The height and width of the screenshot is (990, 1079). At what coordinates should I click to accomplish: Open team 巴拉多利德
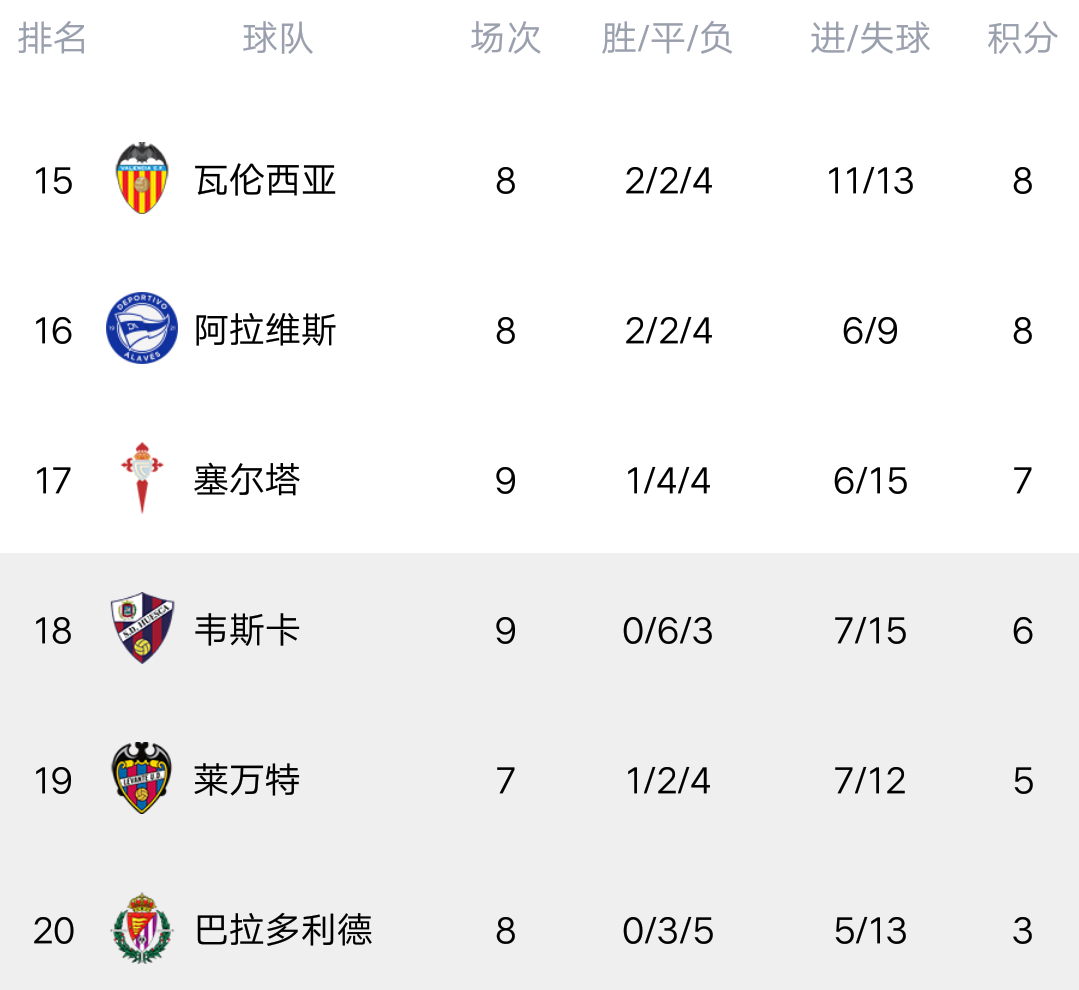[x=283, y=930]
